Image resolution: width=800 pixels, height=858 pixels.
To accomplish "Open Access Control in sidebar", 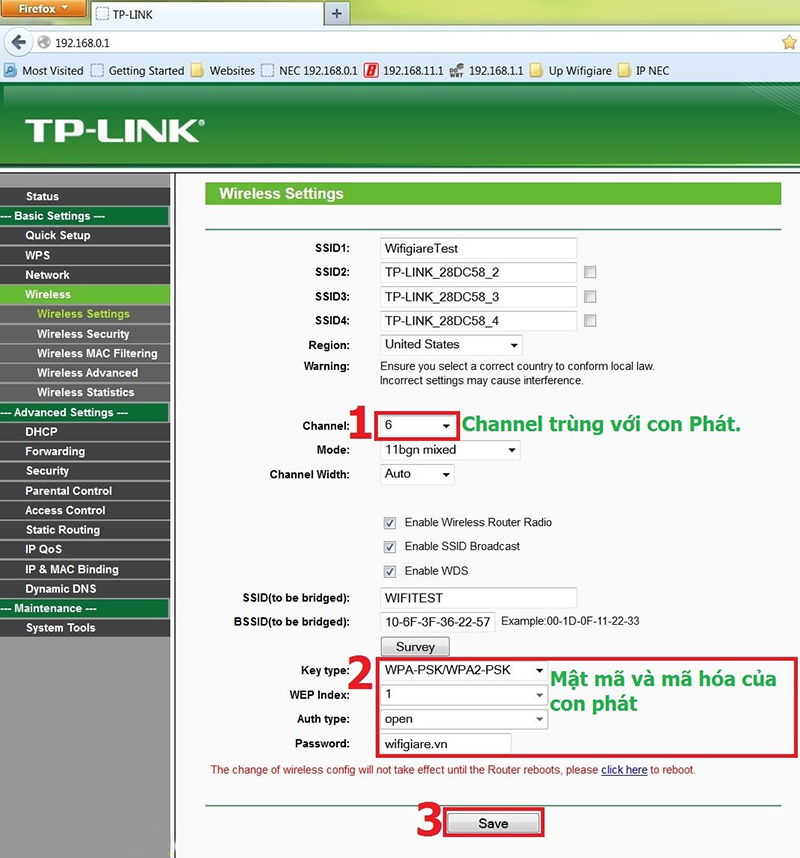I will click(x=85, y=510).
